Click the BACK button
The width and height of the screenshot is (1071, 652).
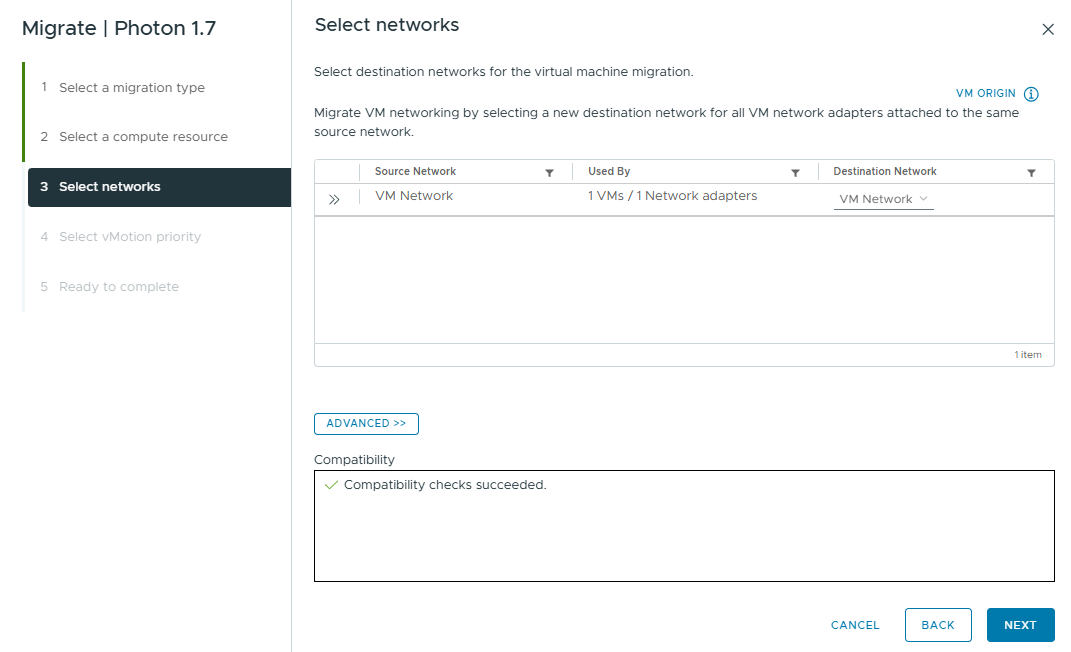click(938, 624)
